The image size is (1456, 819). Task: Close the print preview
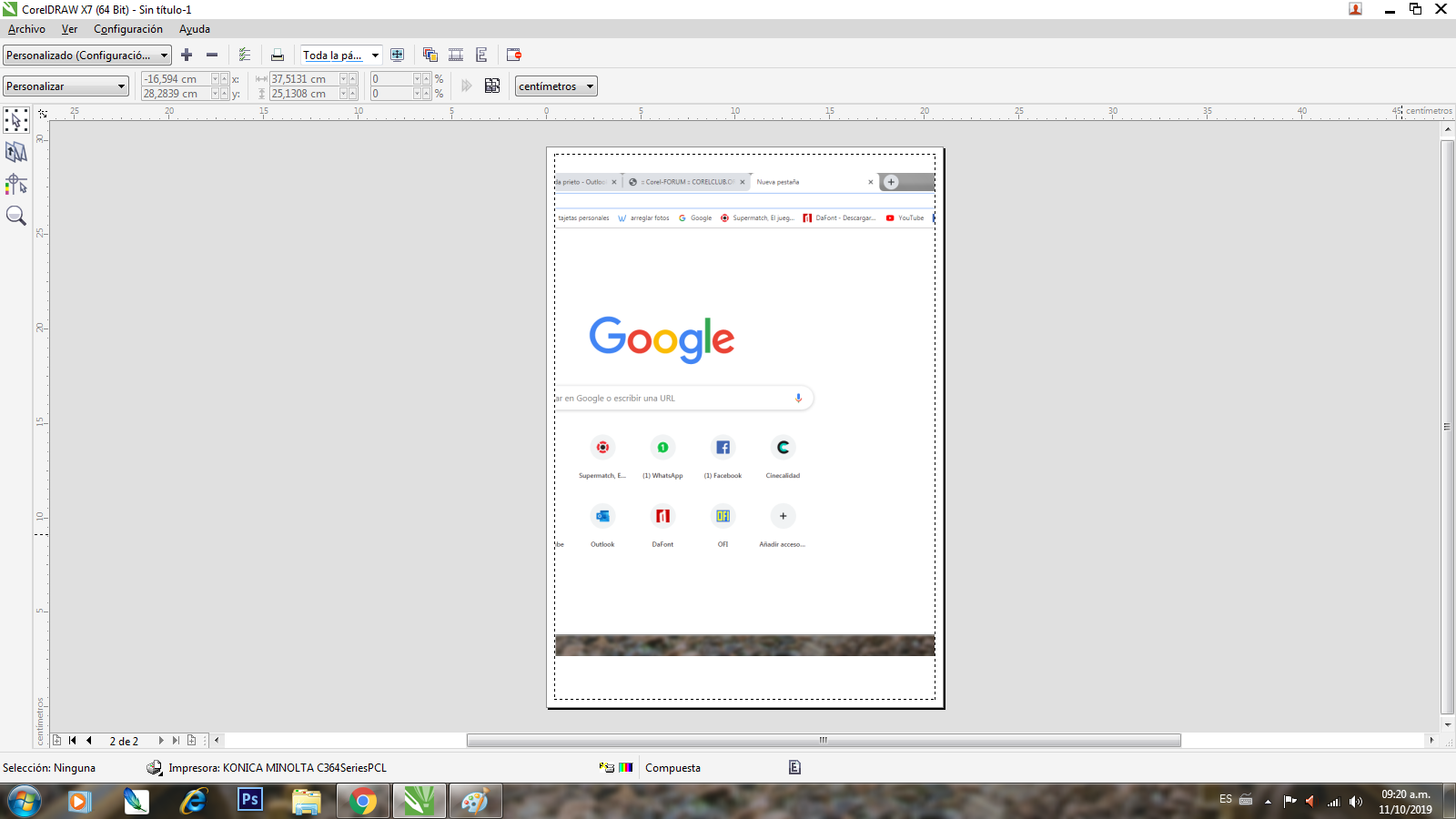pyautogui.click(x=514, y=55)
